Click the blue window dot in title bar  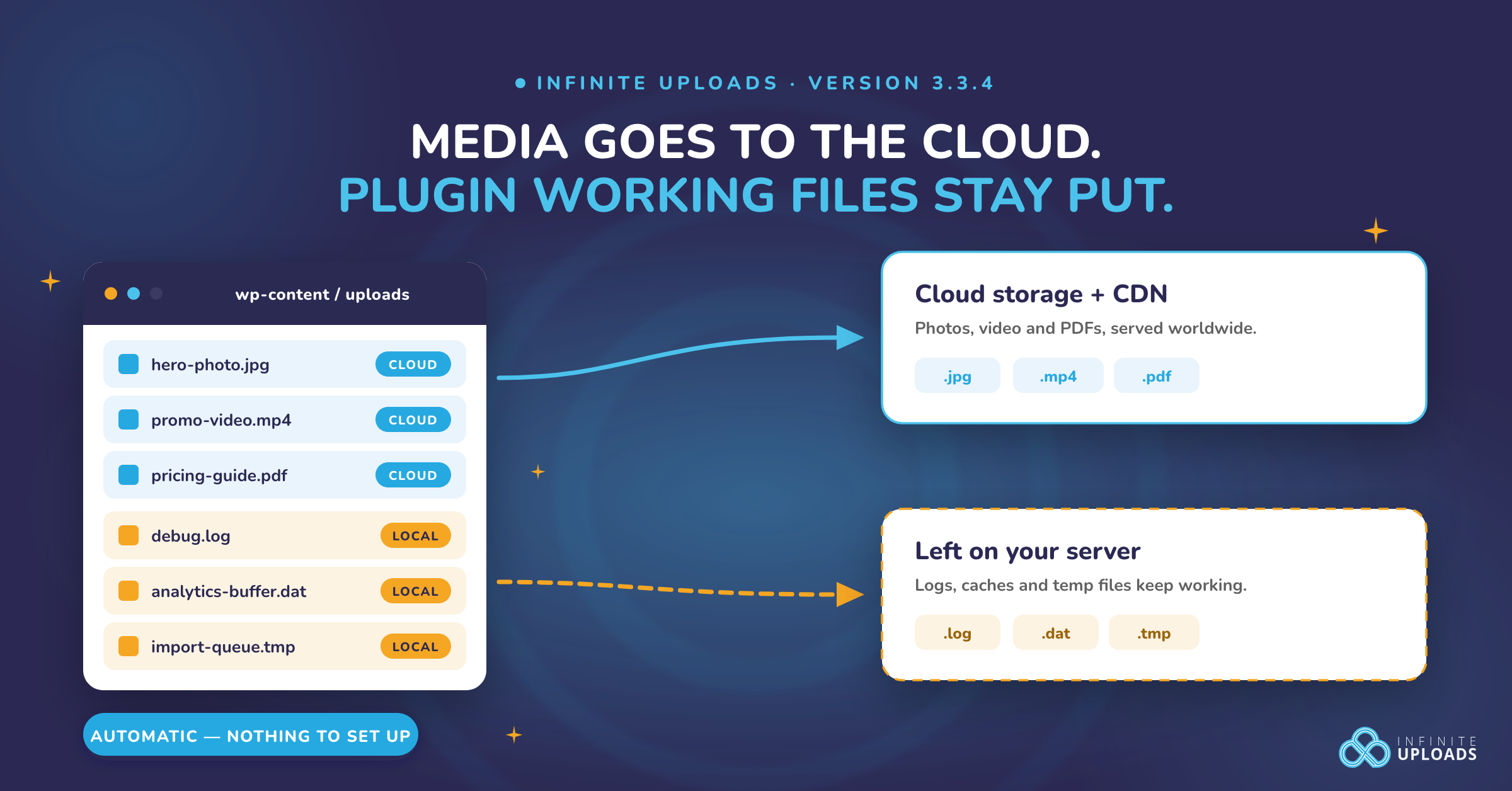click(x=134, y=293)
